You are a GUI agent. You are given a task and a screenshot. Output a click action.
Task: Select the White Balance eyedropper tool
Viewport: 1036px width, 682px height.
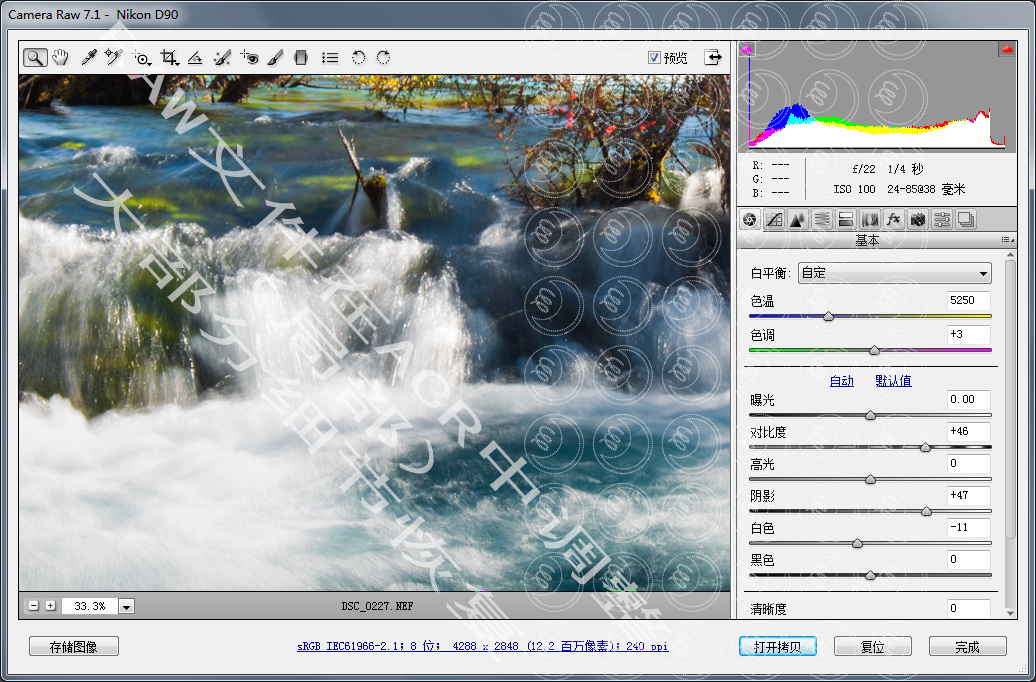[89, 57]
